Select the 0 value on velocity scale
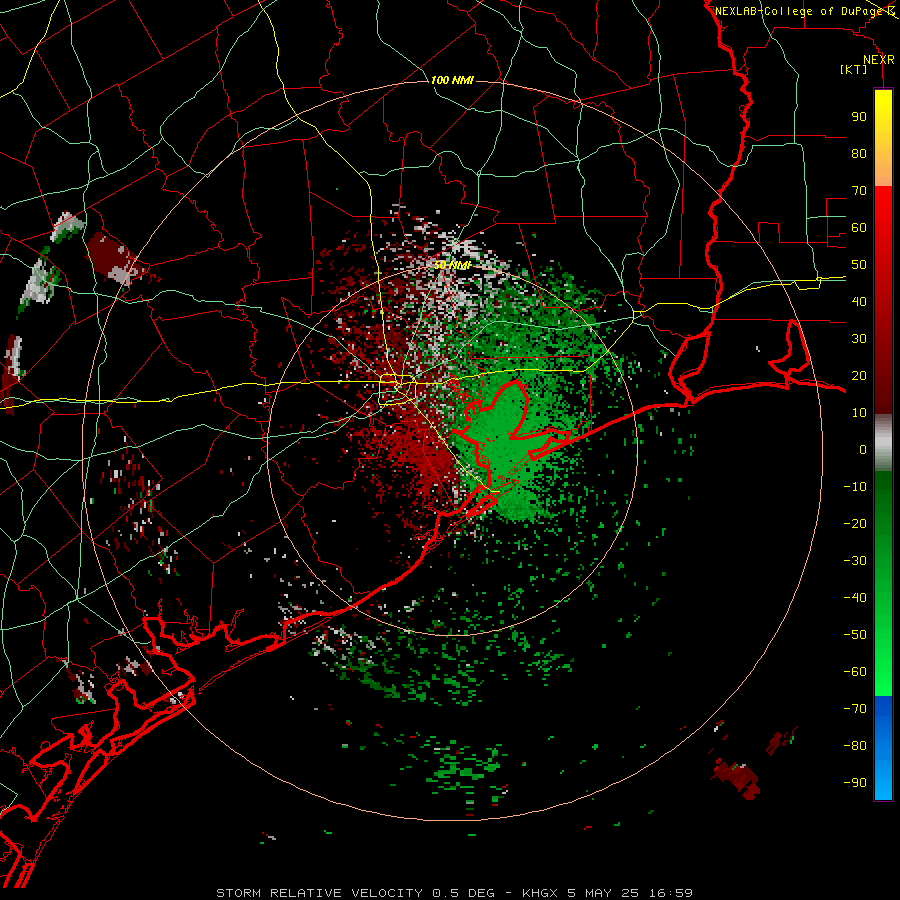 point(863,449)
